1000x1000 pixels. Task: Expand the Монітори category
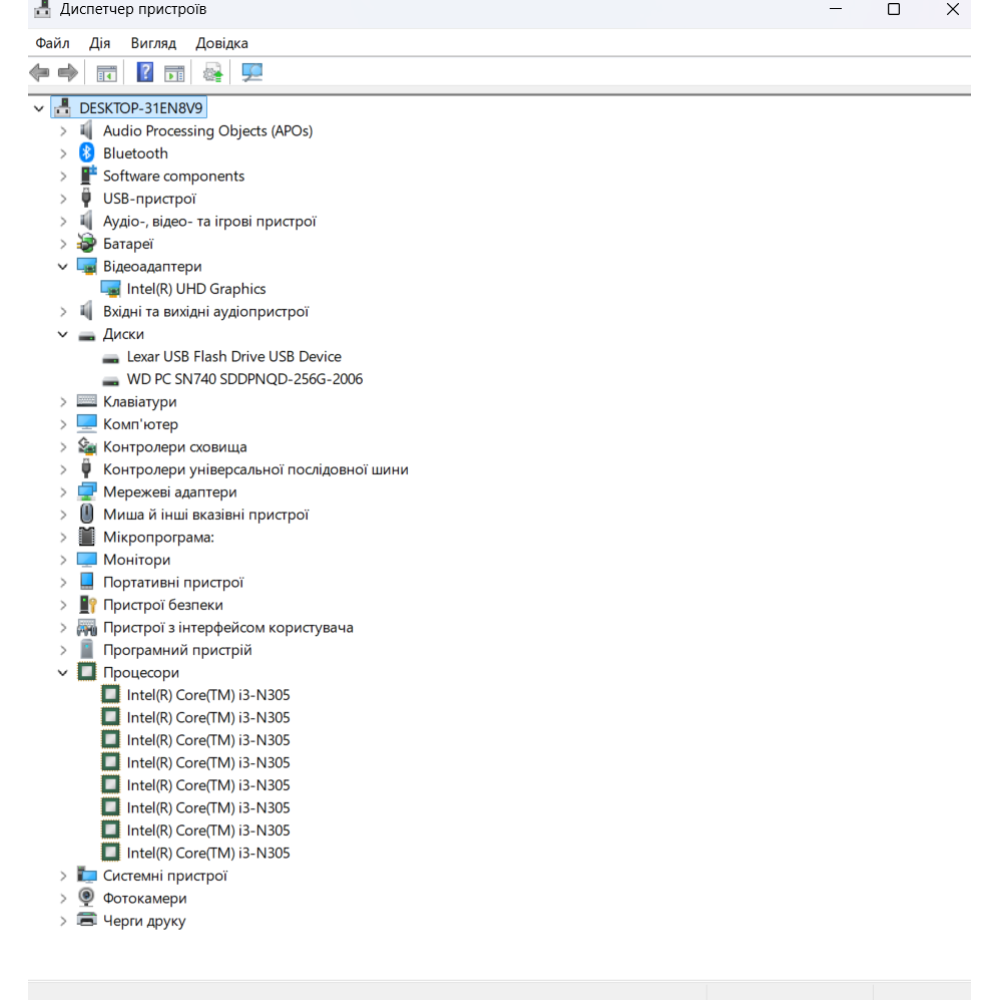click(62, 559)
